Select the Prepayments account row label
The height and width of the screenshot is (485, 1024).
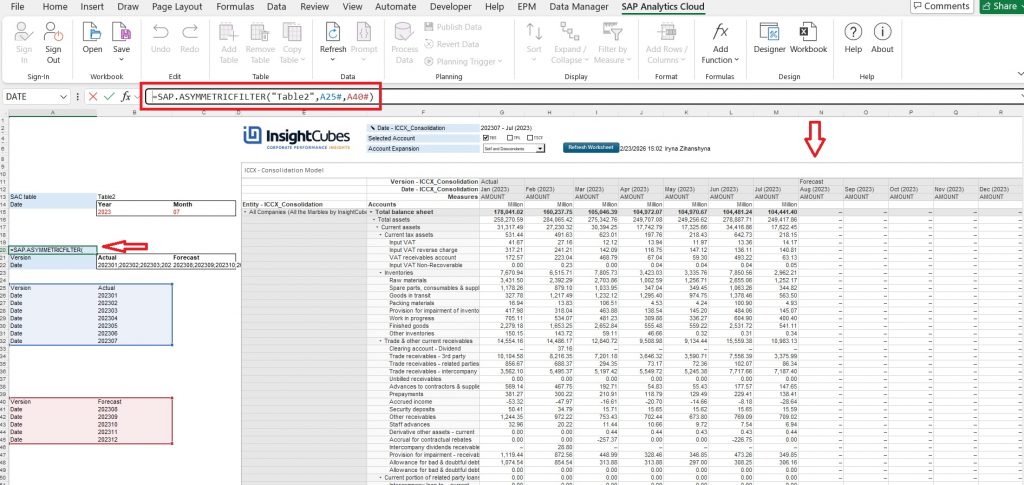coord(405,394)
